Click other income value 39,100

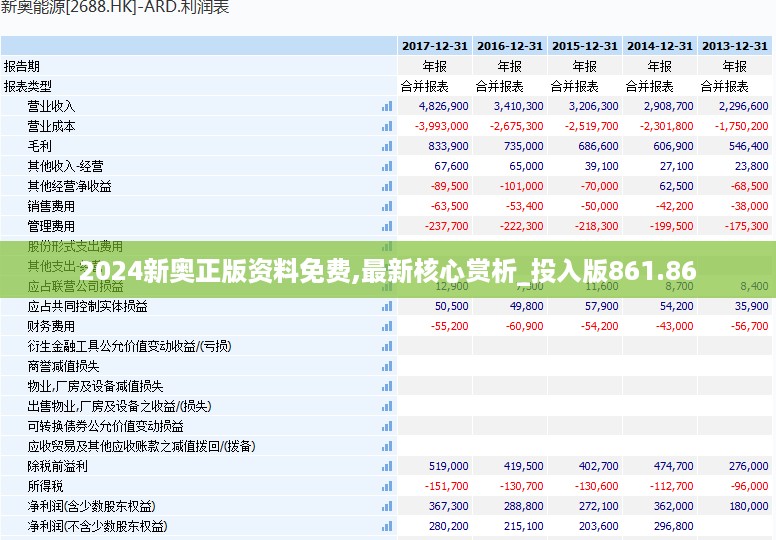(602, 166)
